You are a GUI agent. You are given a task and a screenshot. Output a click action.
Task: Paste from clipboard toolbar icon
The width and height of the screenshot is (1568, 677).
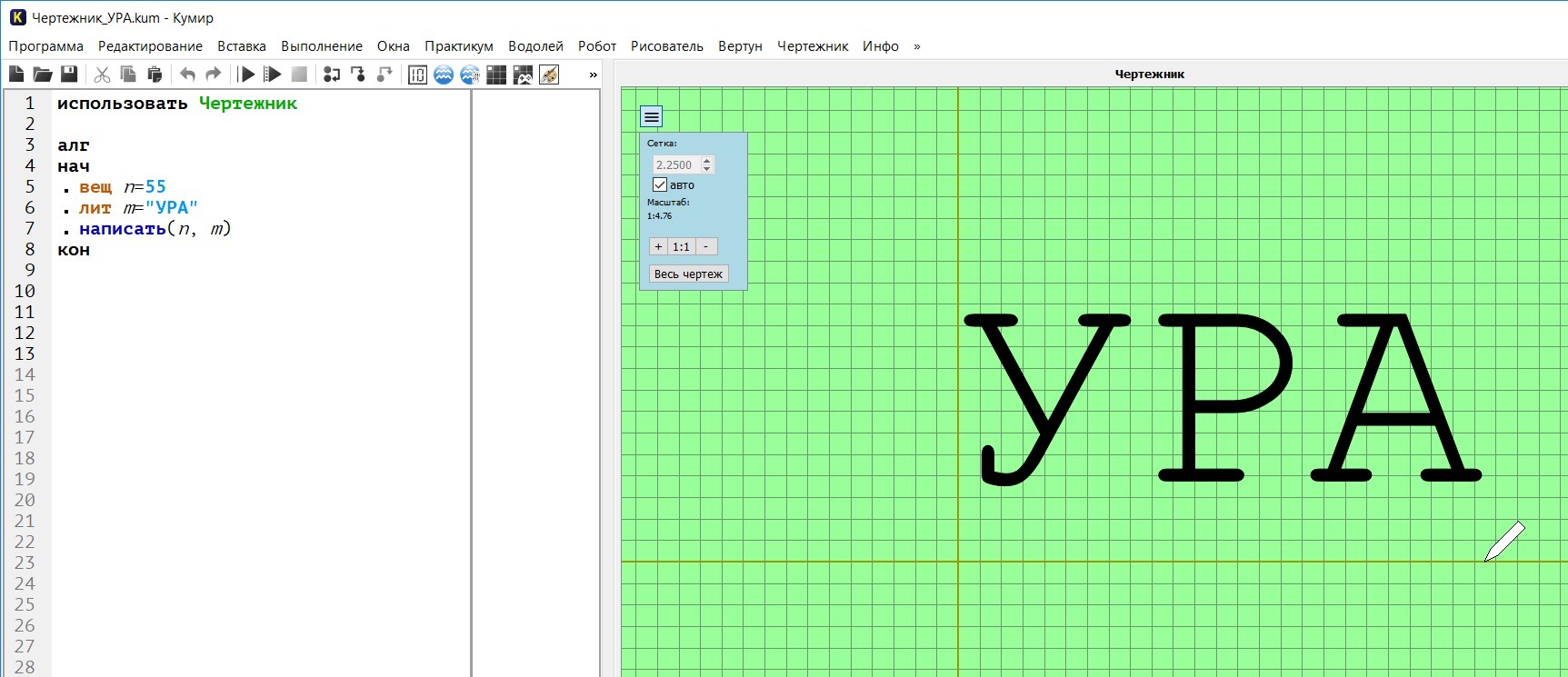coord(155,75)
